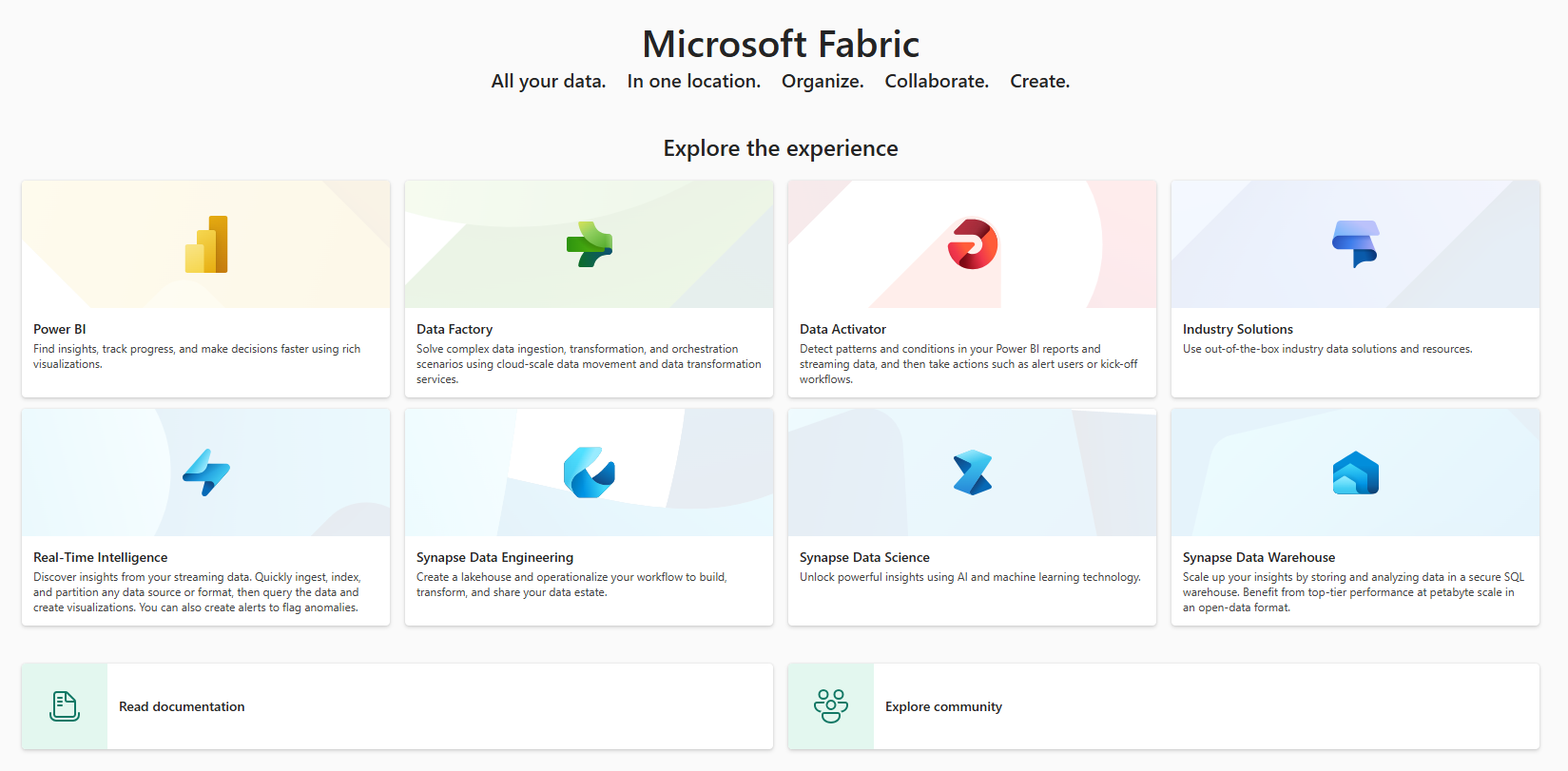Click the Data Activator description text
Screen dimensions: 1568x771
[x=969, y=364]
